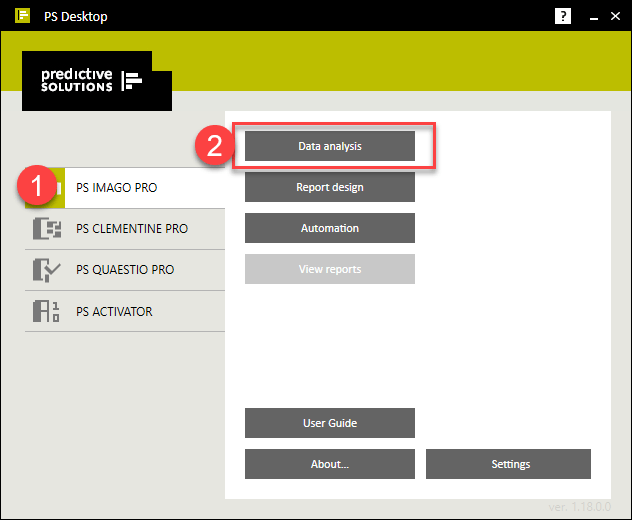Switch to PS ACTIVATOR tab
This screenshot has width=632, height=520.
tap(125, 311)
